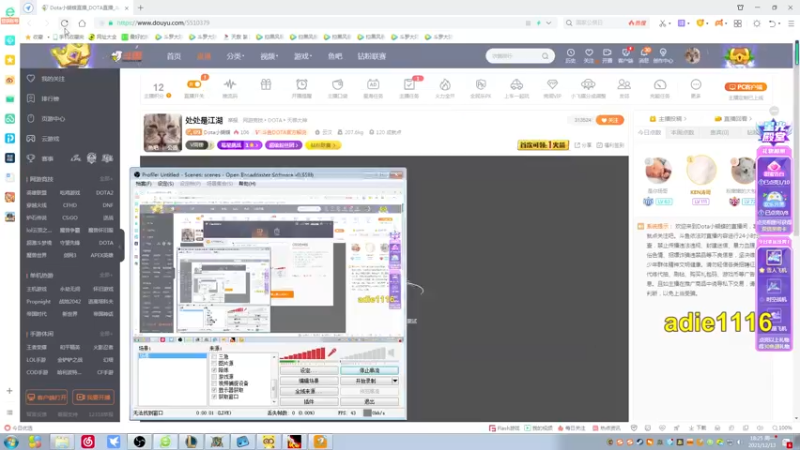Click the gauge speedometer icon in toolbar
Viewport: 800px width, 450px height.
660,84
